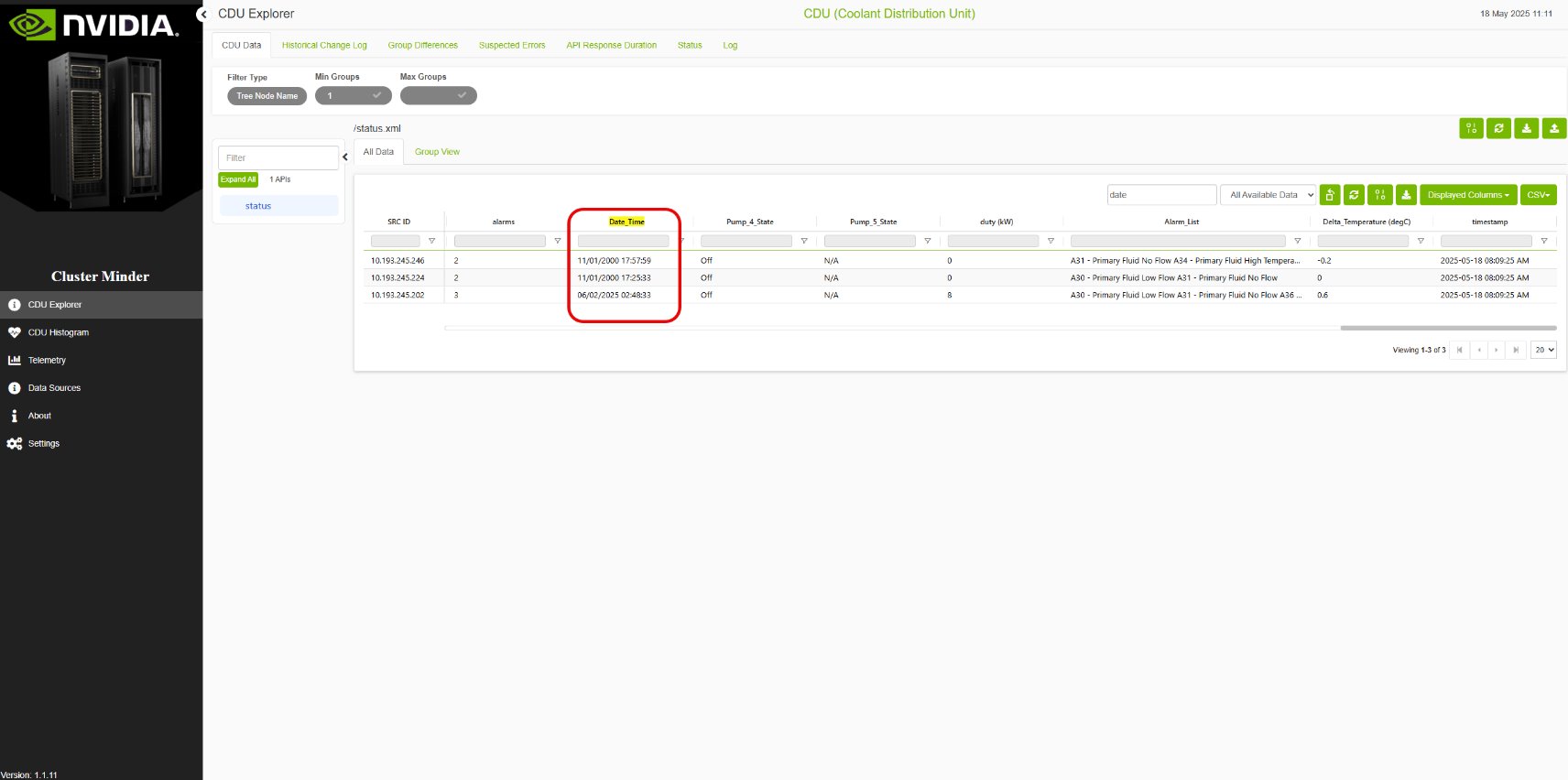Image resolution: width=1568 pixels, height=780 pixels.
Task: Focus the SRC ID column filter field
Action: [396, 241]
